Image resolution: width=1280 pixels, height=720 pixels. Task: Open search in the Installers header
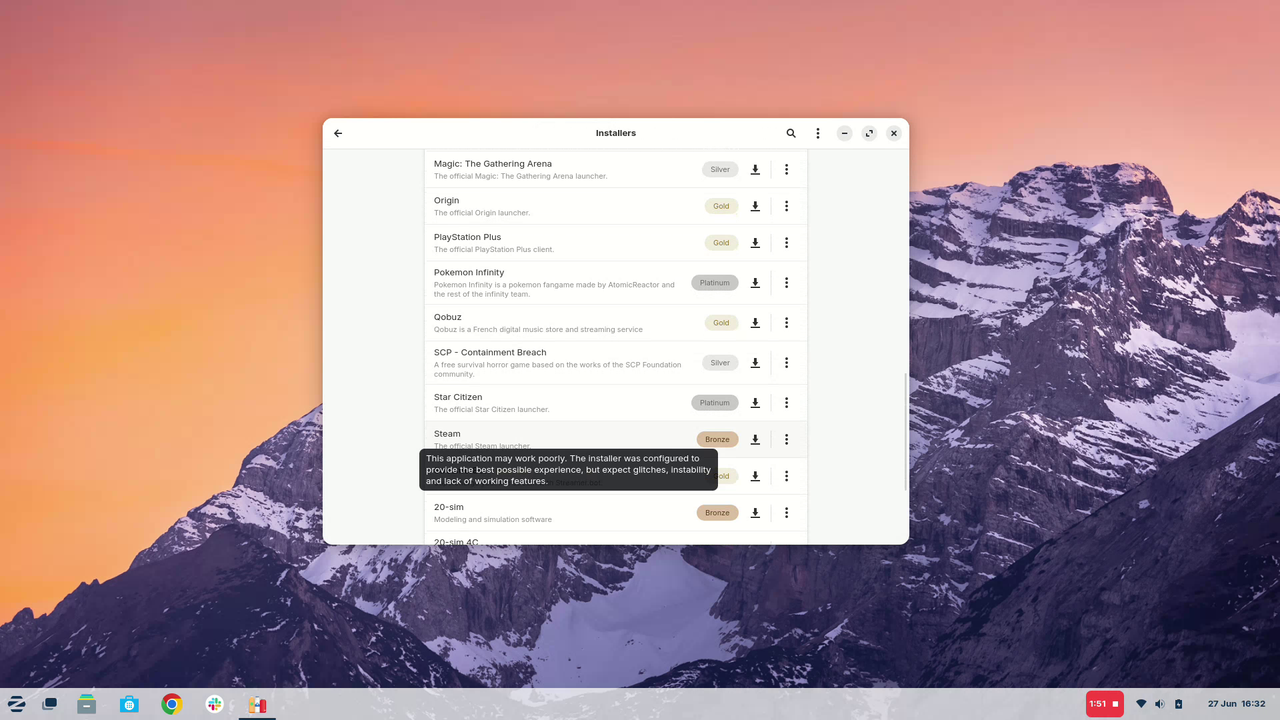tap(791, 133)
